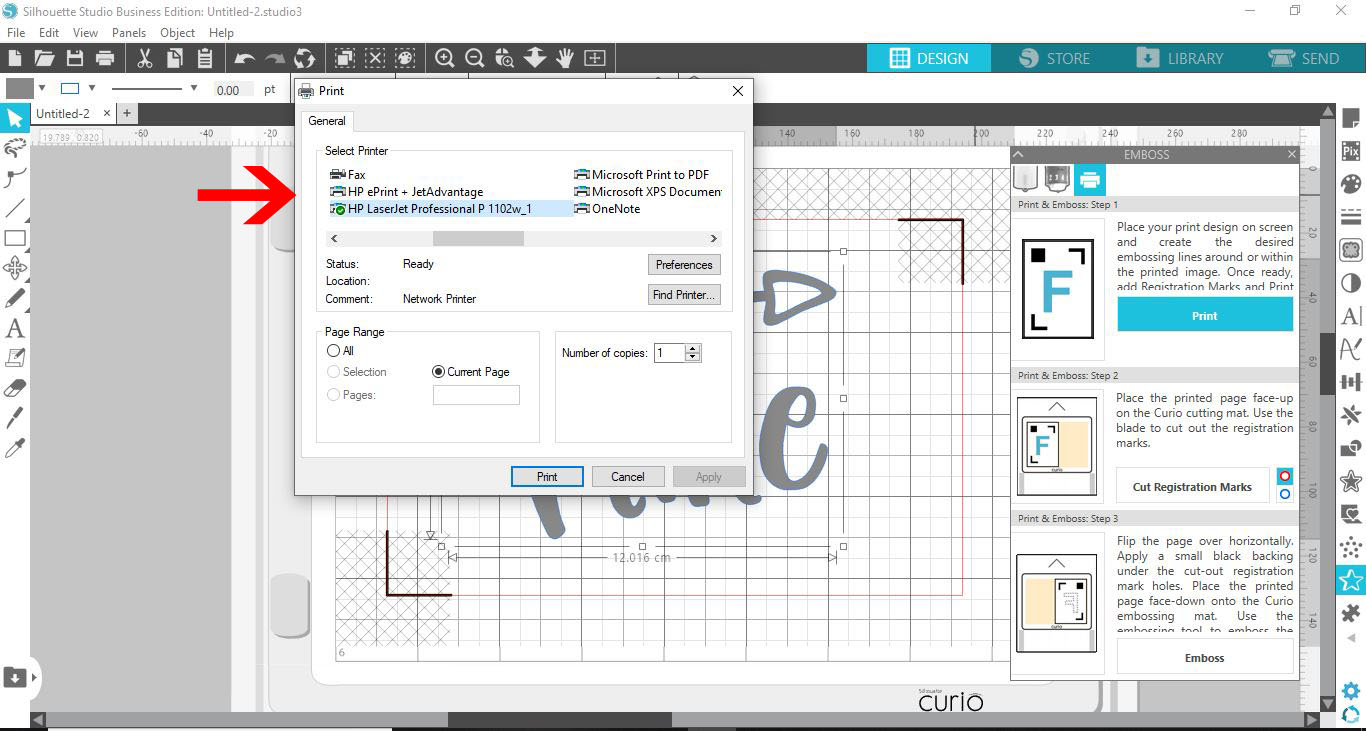This screenshot has height=731, width=1366.
Task: Open the puzzle-piece panel icon
Action: (x=1351, y=613)
